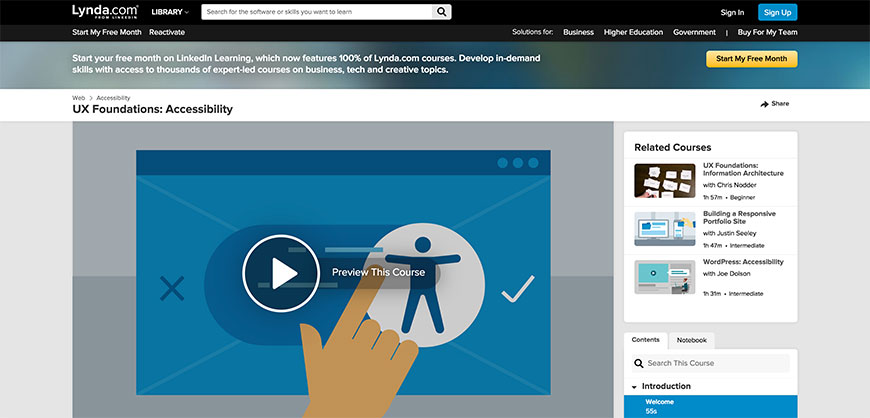Click the magnifier icon in Search This Course
870x418 pixels.
[639, 364]
